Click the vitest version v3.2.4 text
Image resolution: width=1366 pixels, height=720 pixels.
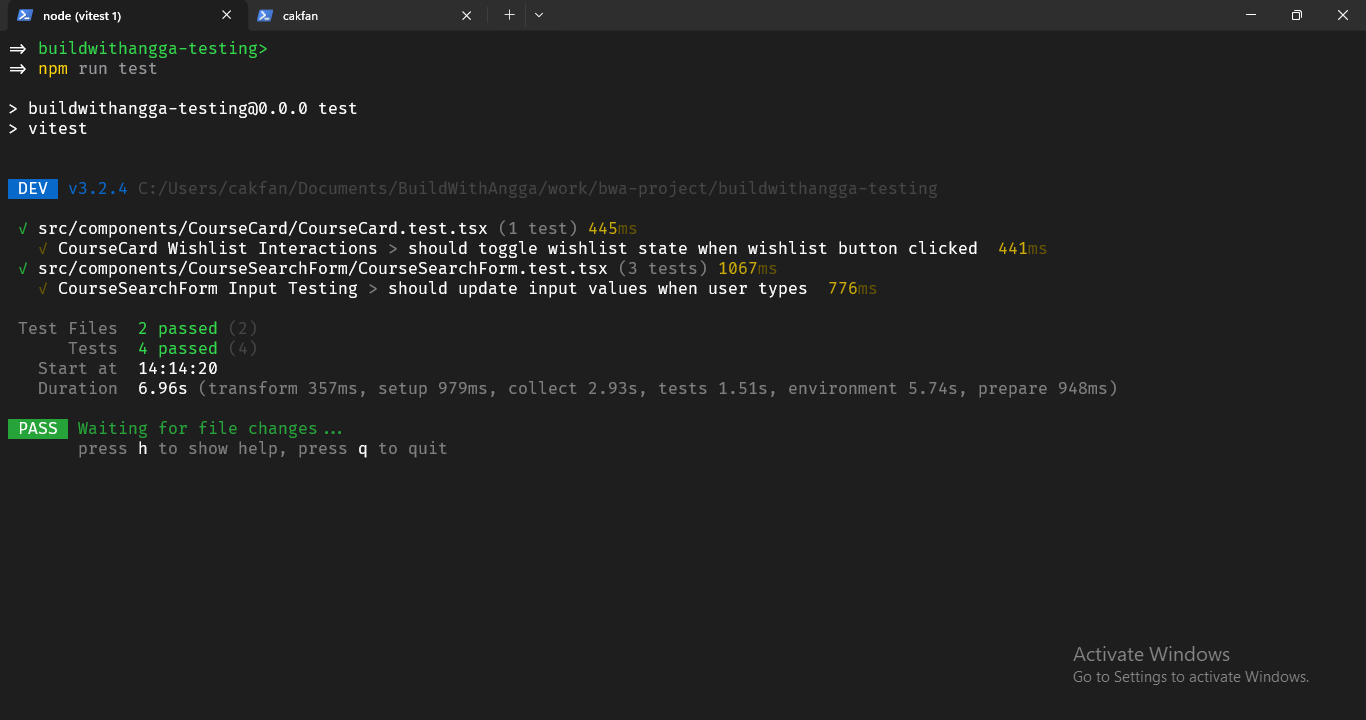coord(96,188)
